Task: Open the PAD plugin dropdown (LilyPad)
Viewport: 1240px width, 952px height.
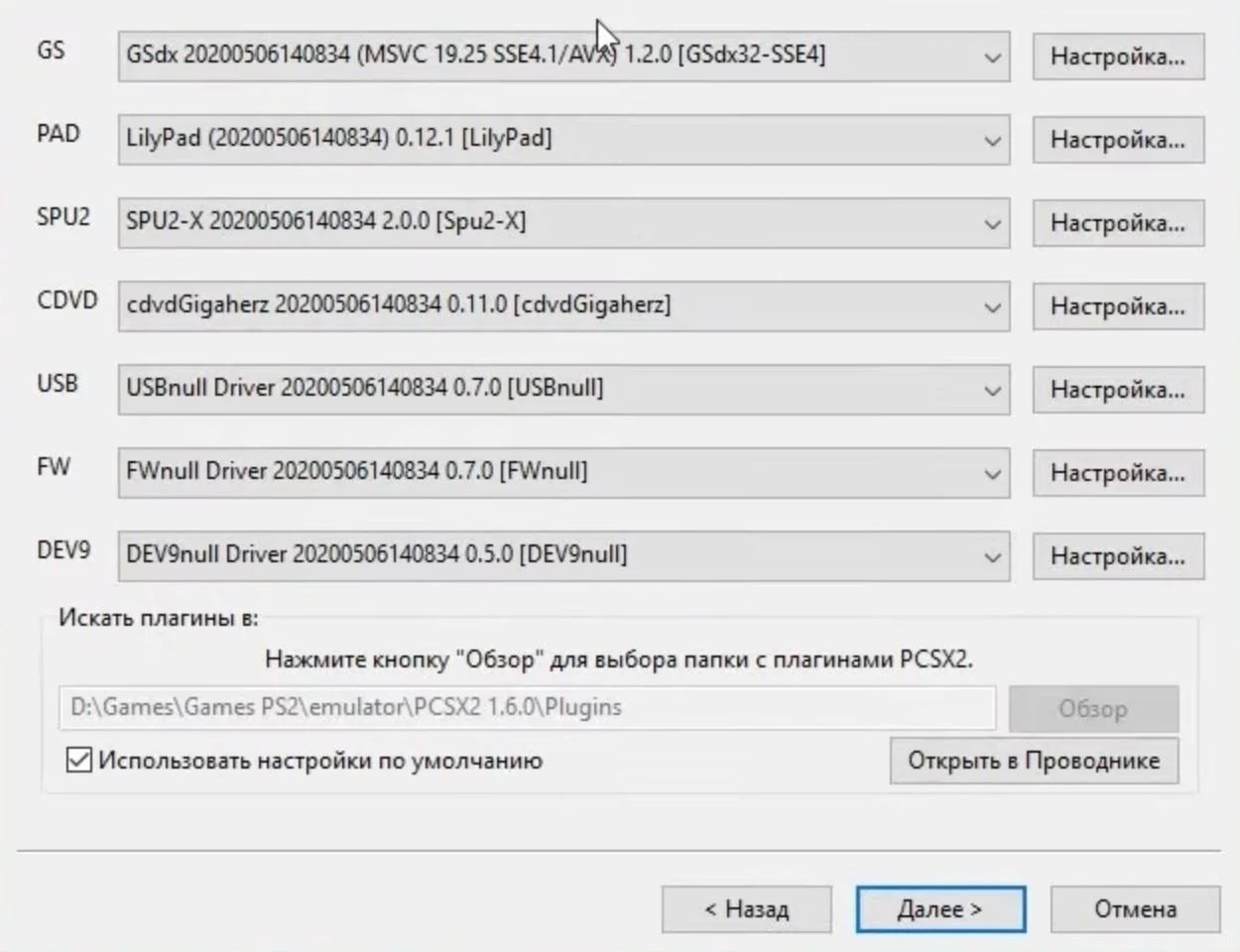Action: [x=563, y=139]
